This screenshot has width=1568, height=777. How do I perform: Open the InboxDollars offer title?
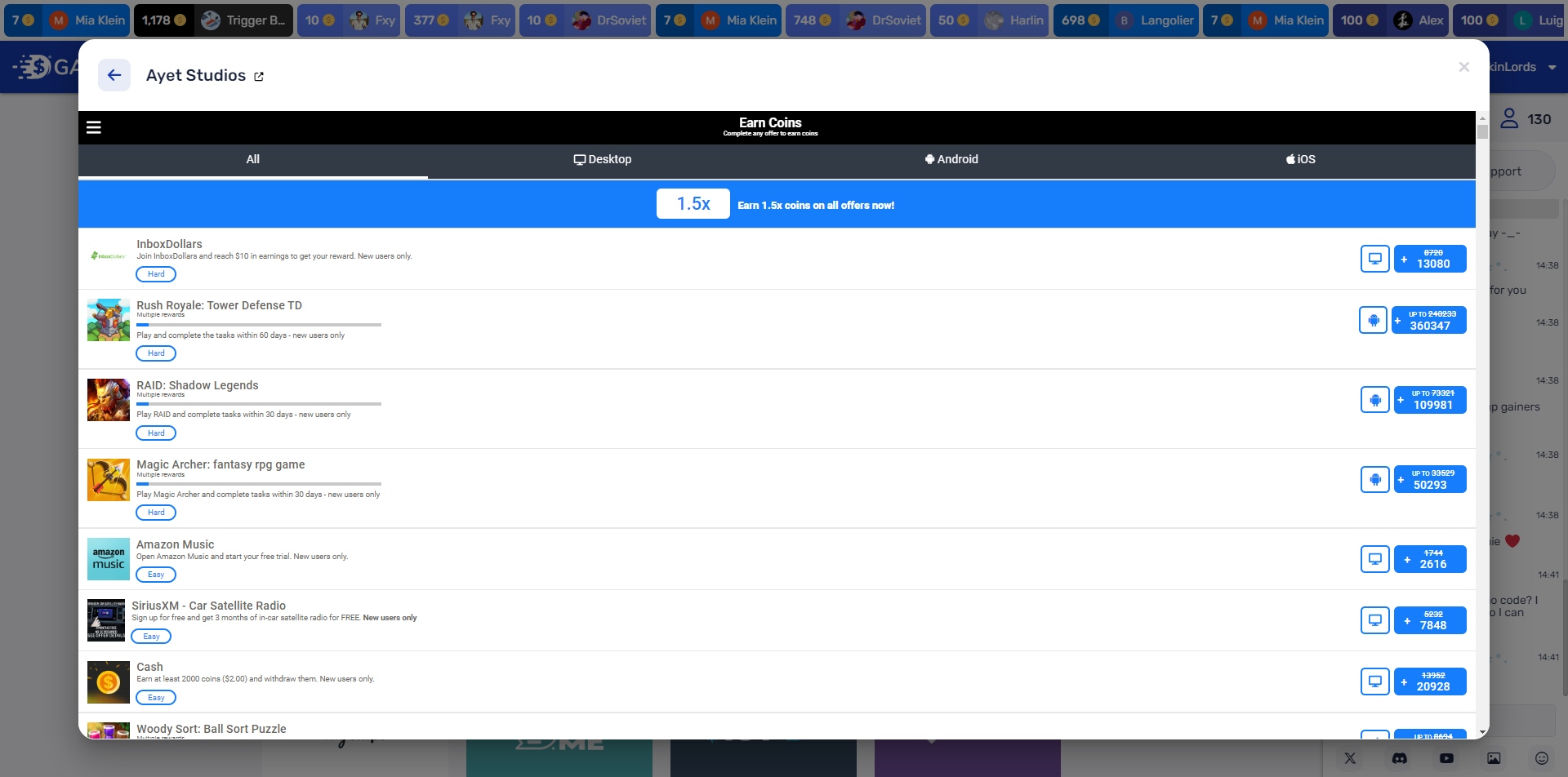click(x=169, y=244)
